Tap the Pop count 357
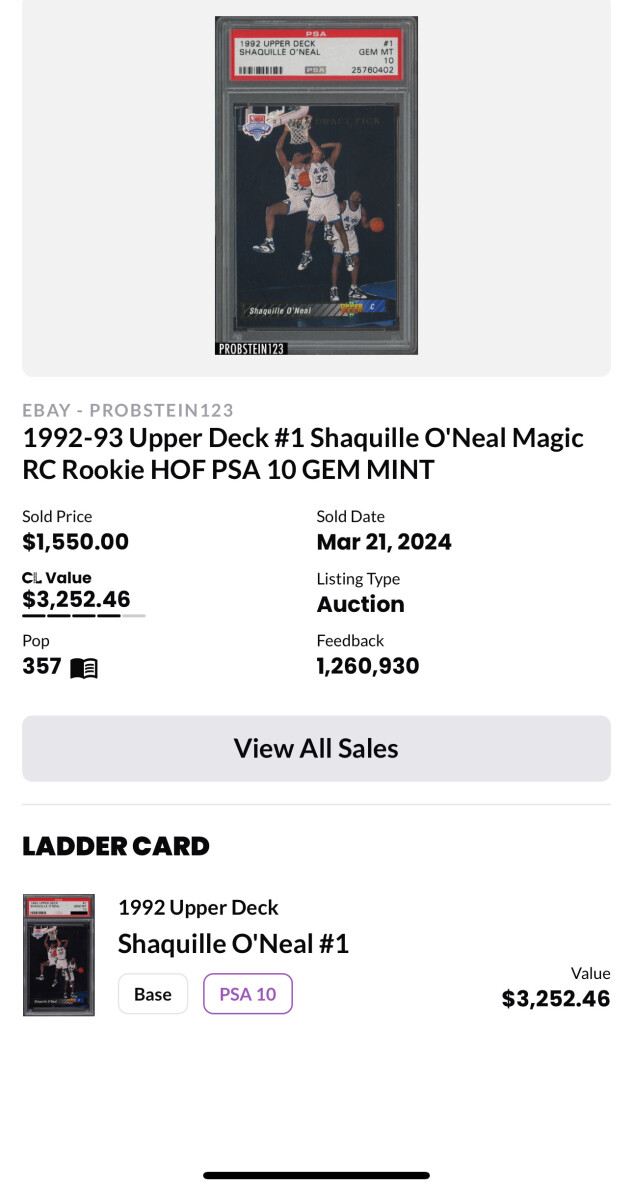The width and height of the screenshot is (633, 1191). (x=42, y=666)
